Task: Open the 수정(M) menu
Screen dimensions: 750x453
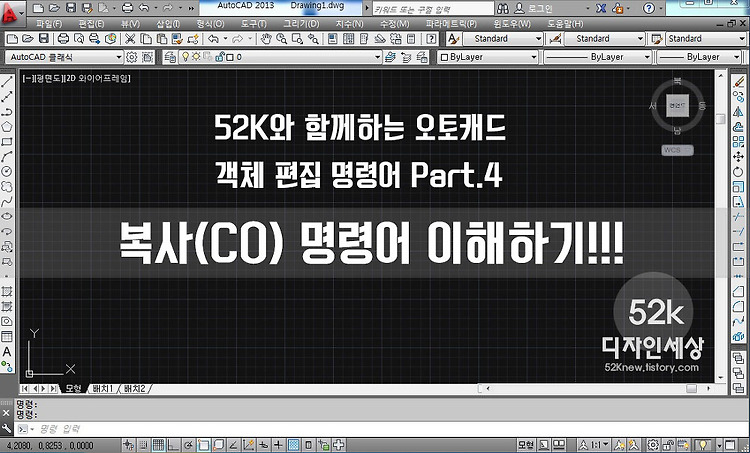Action: (x=395, y=24)
